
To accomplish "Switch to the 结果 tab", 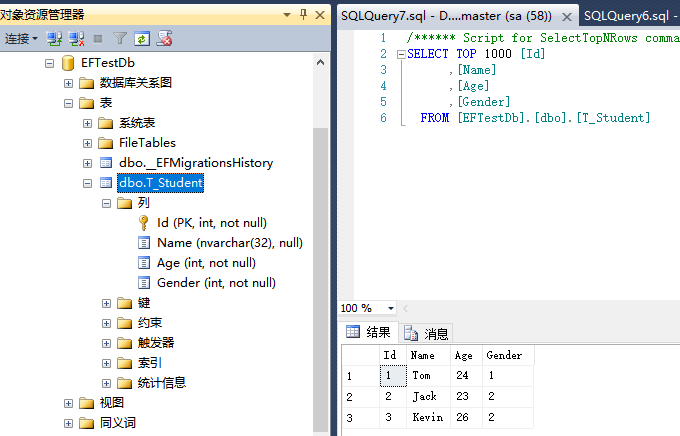I will pos(369,332).
